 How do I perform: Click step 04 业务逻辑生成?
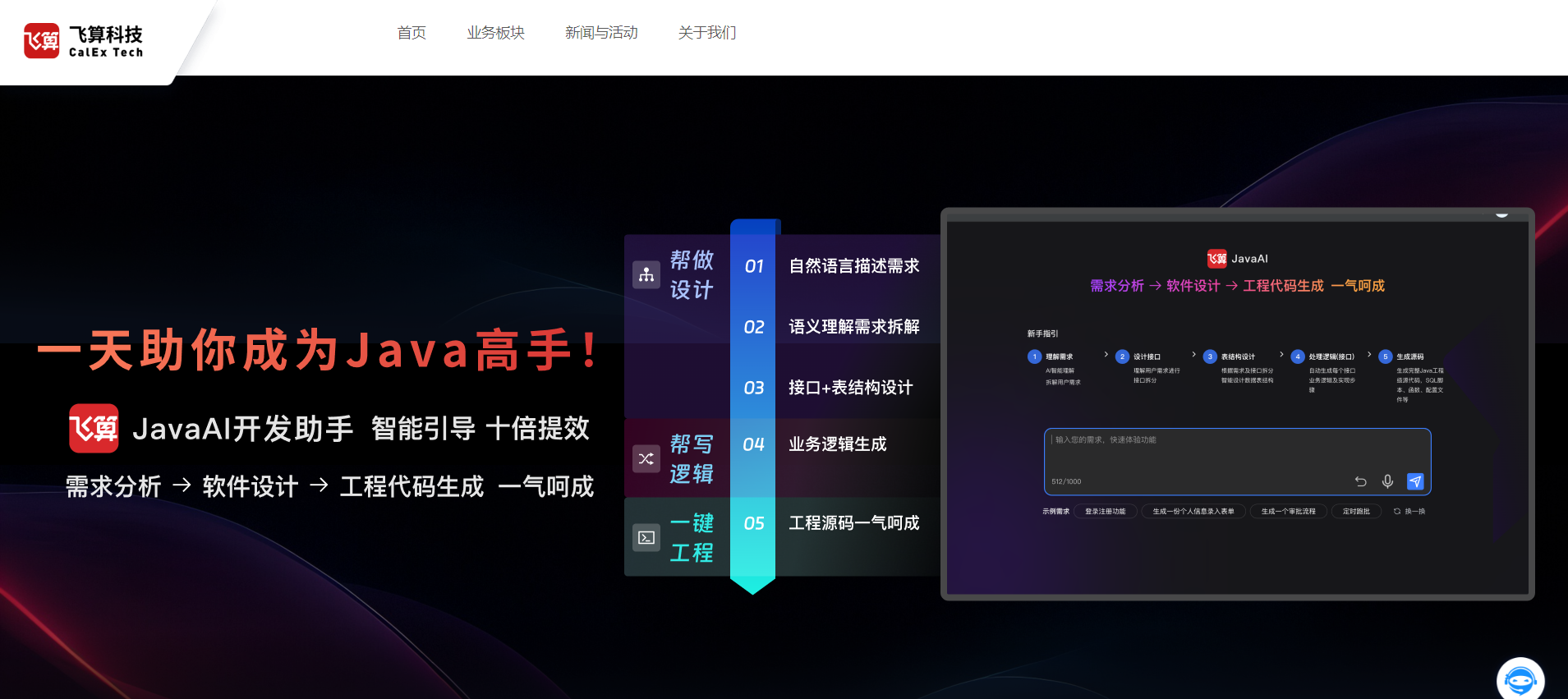pyautogui.click(x=815, y=444)
